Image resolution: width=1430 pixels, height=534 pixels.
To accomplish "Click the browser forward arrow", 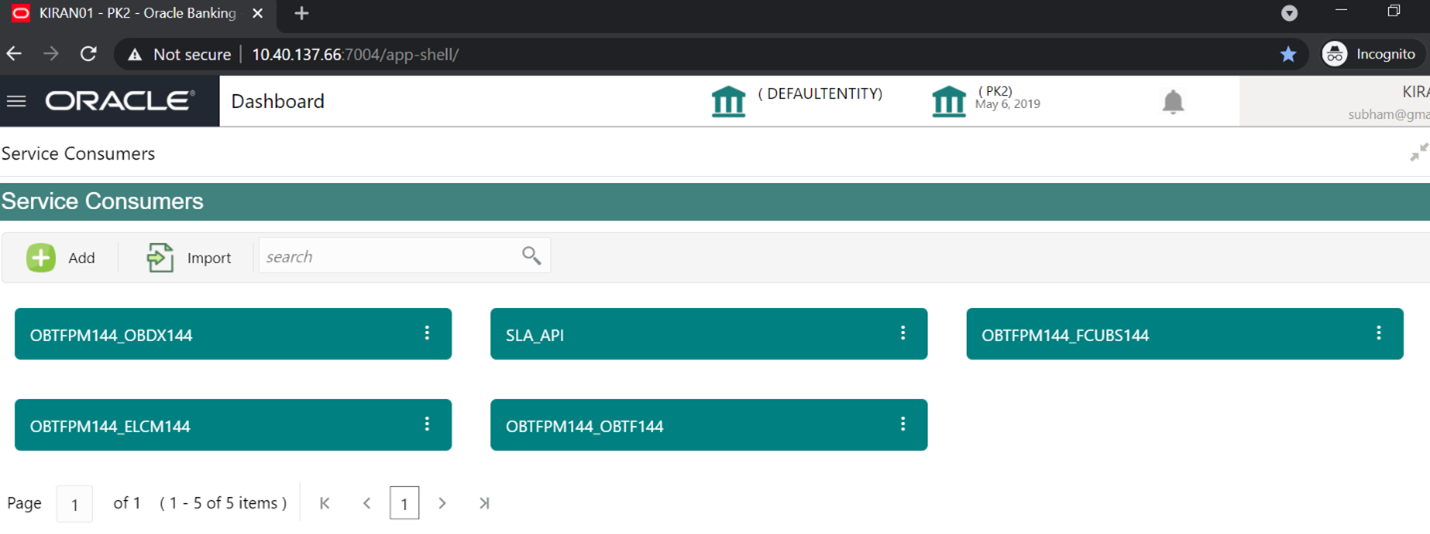I will 51,54.
